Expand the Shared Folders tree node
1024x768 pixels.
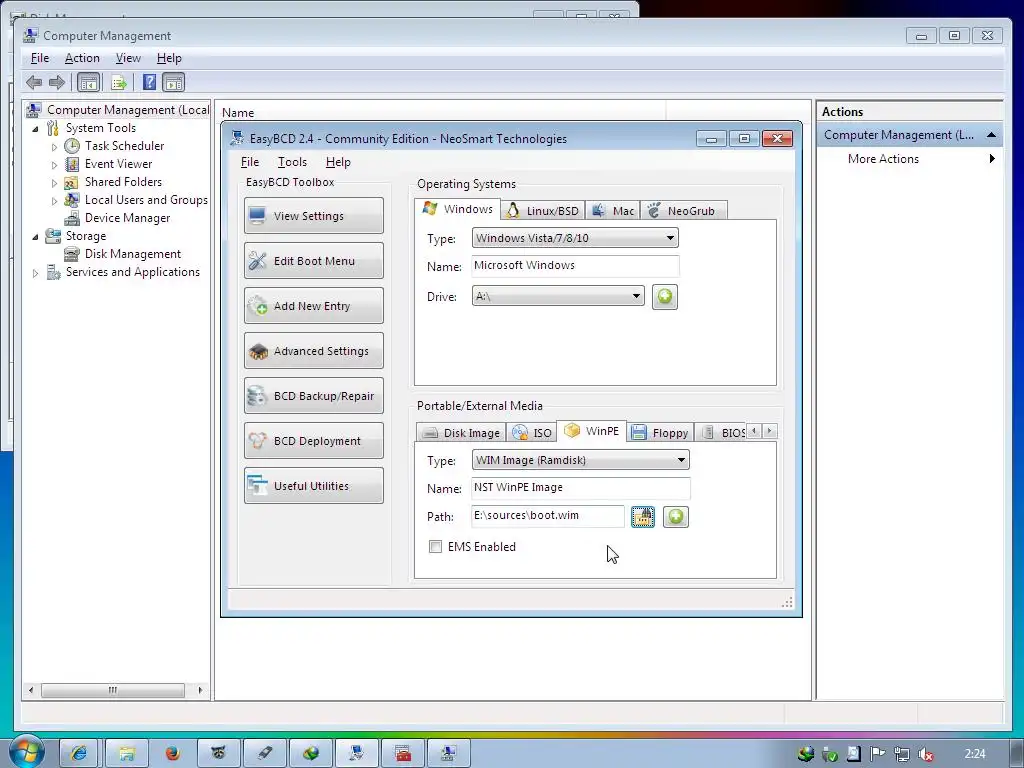(x=54, y=183)
